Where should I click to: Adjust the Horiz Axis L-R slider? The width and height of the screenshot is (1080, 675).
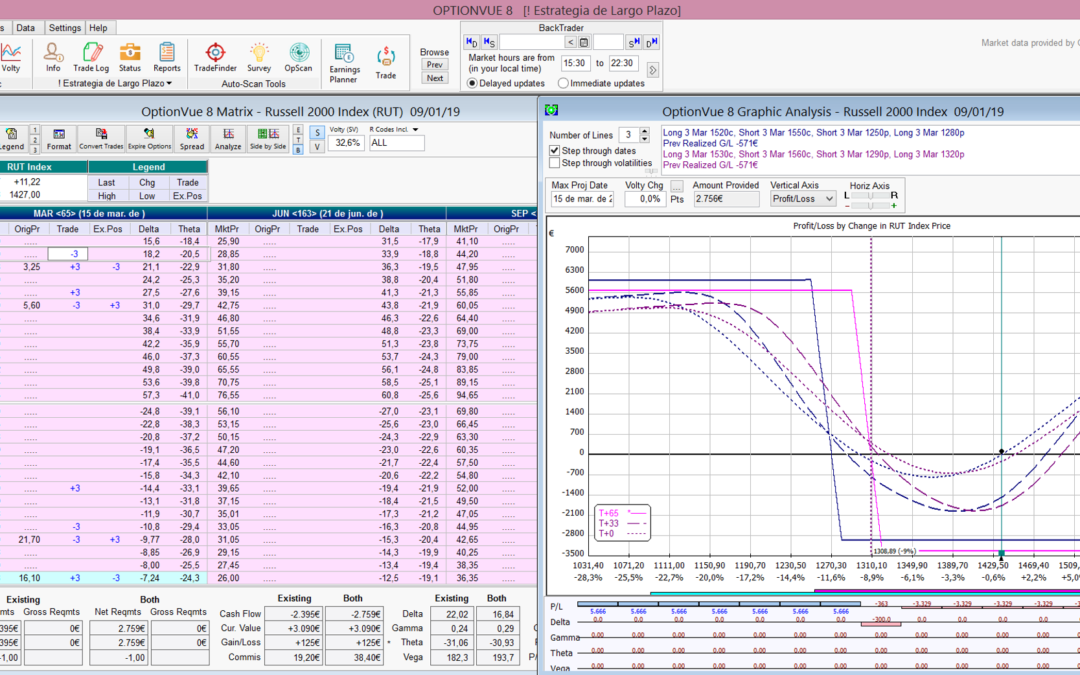coord(871,196)
